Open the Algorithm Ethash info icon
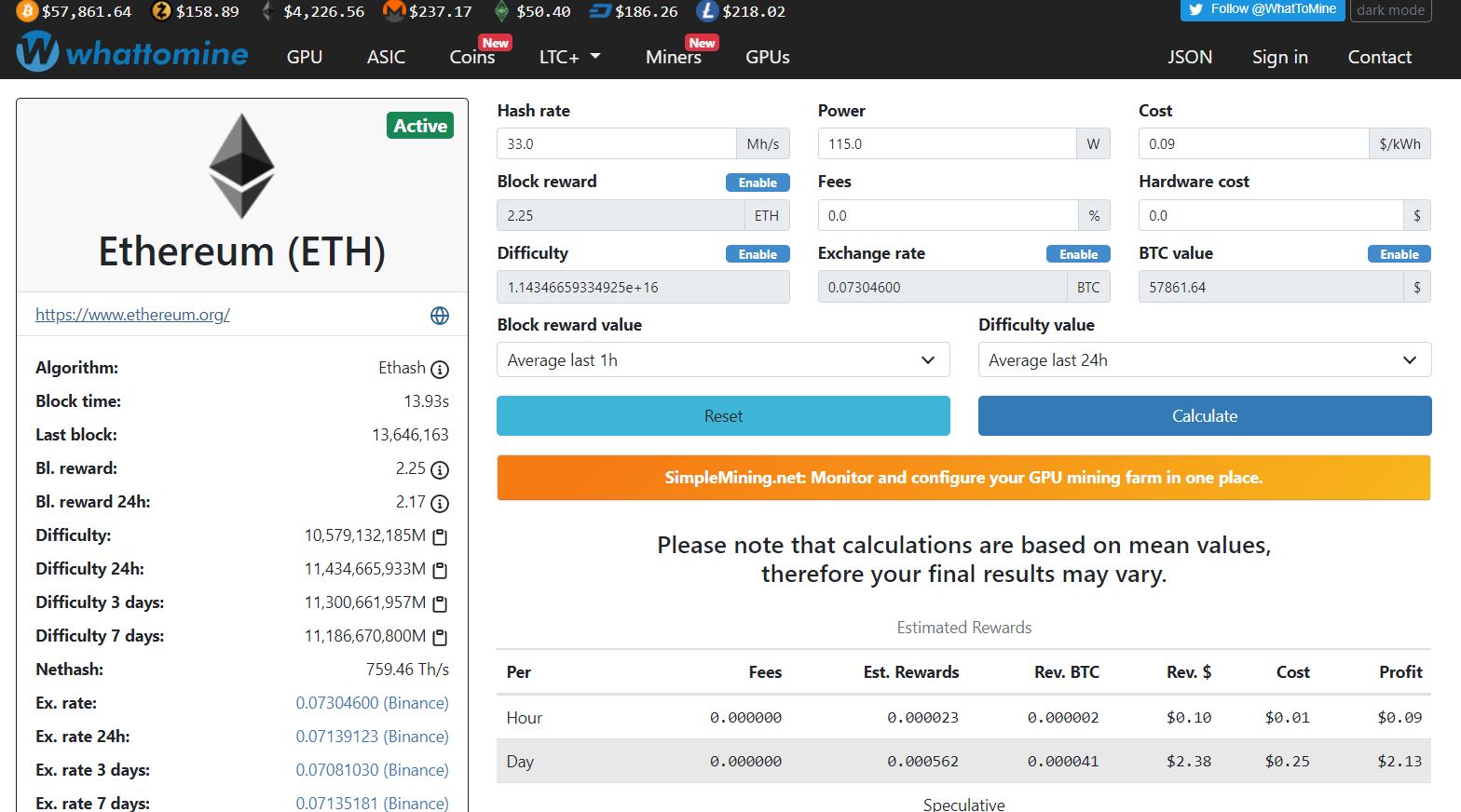This screenshot has width=1461, height=812. click(x=440, y=369)
